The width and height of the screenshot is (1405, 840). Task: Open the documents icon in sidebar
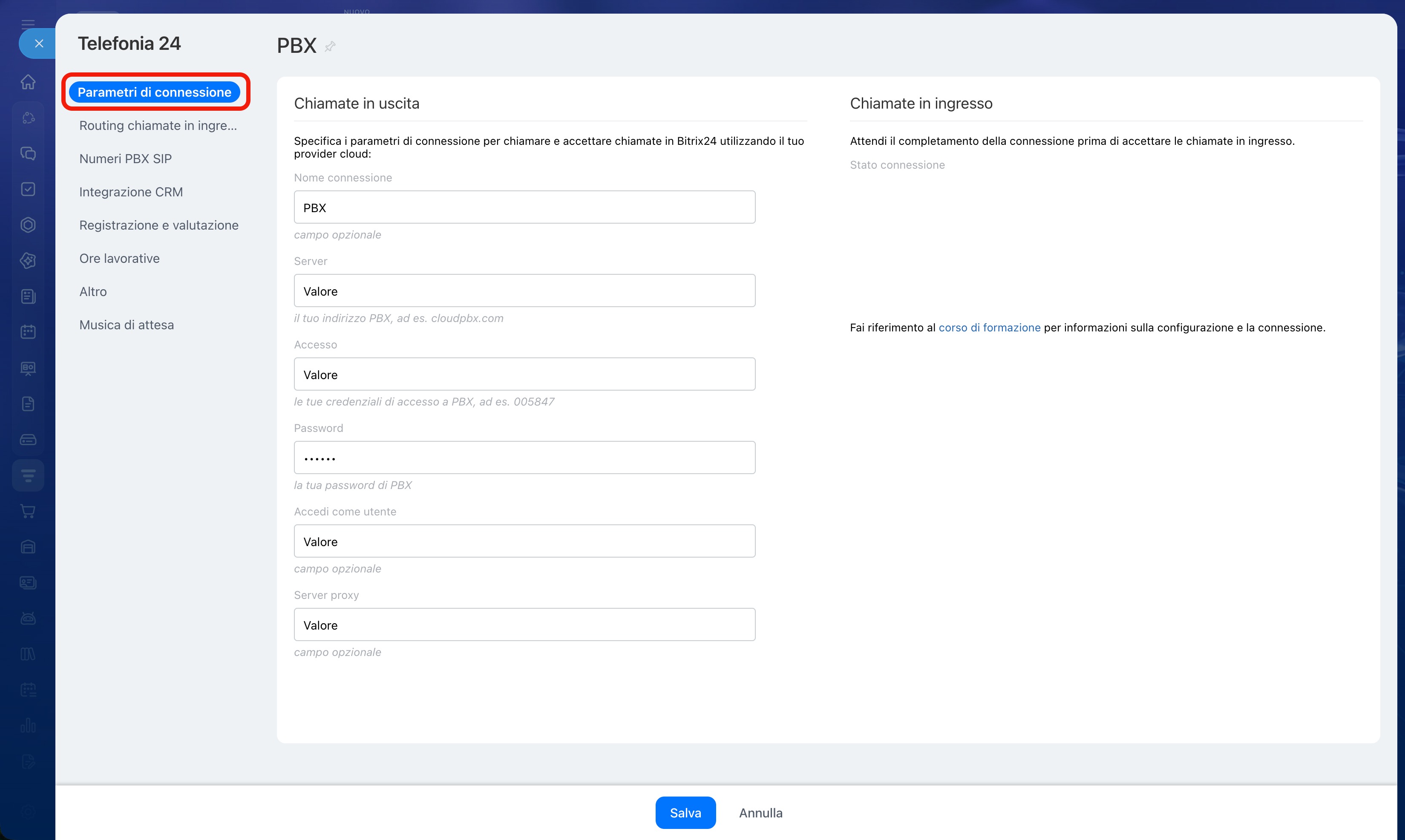click(x=28, y=404)
